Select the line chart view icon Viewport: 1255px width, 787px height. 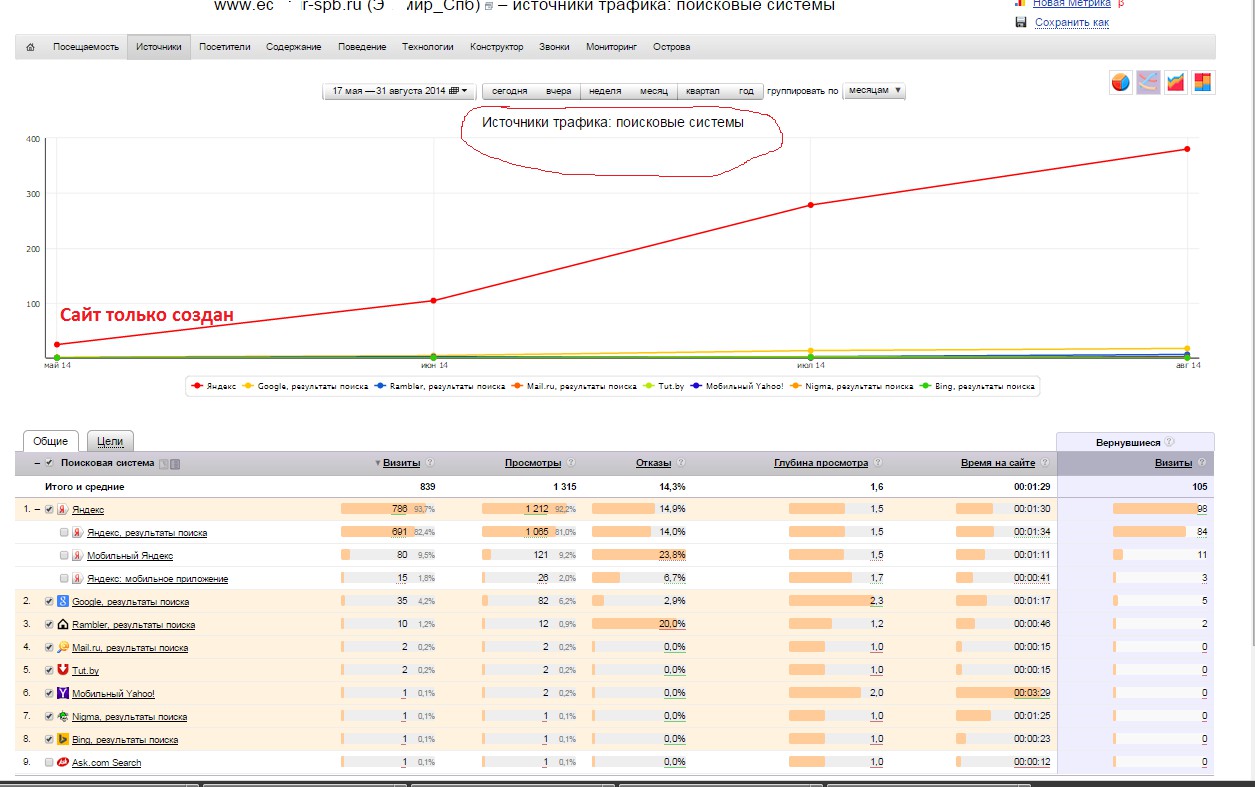click(x=1148, y=83)
